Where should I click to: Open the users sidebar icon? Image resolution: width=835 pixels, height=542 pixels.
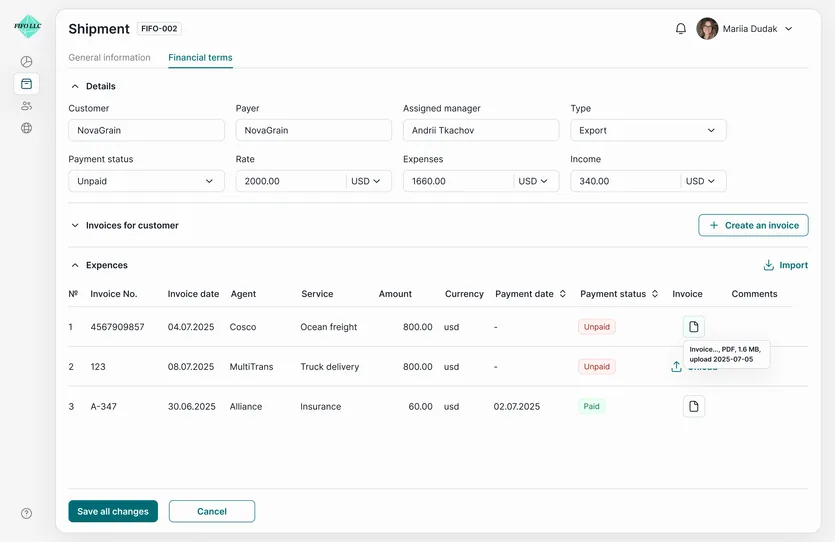[x=27, y=106]
